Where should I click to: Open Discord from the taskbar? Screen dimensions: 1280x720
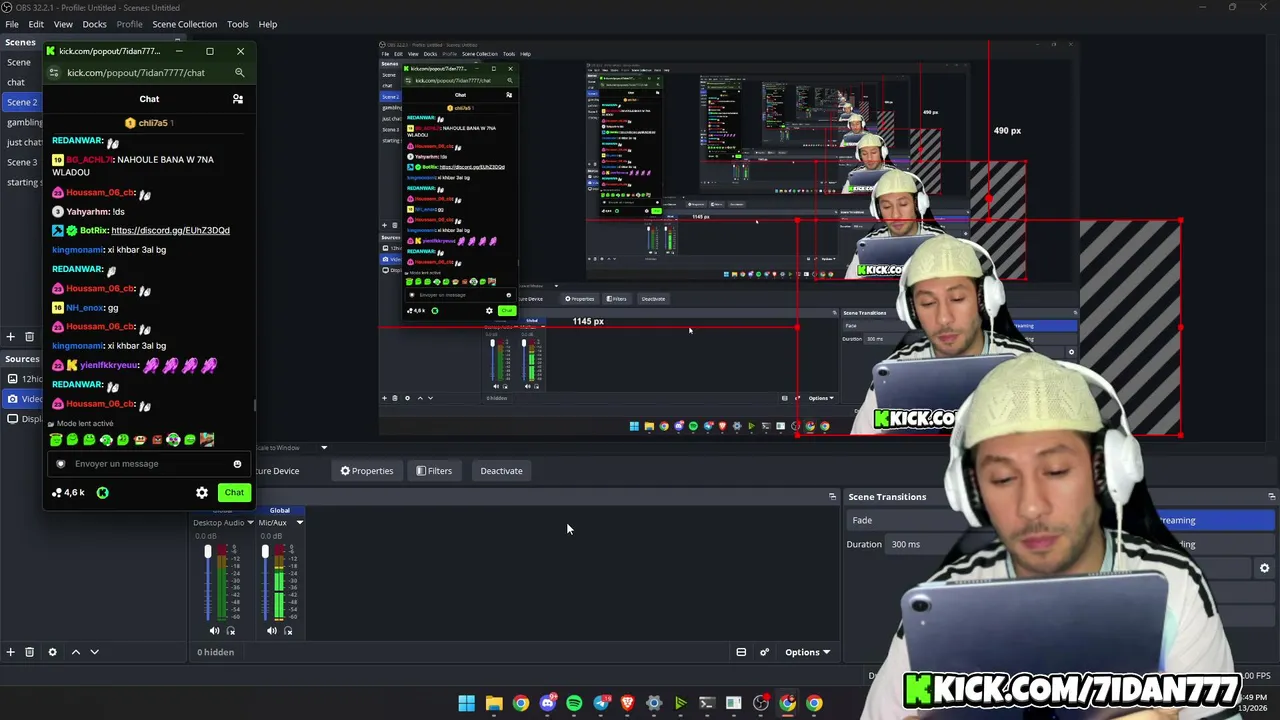[547, 703]
